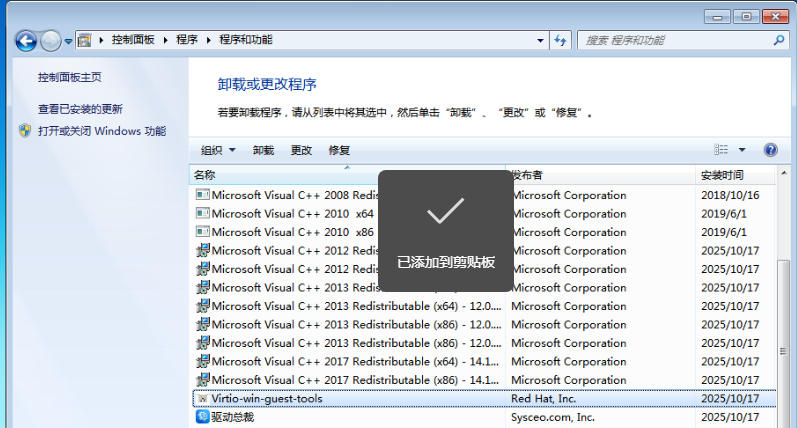
Task: Click the icon of the 2013 (x64) row
Action: coord(202,306)
